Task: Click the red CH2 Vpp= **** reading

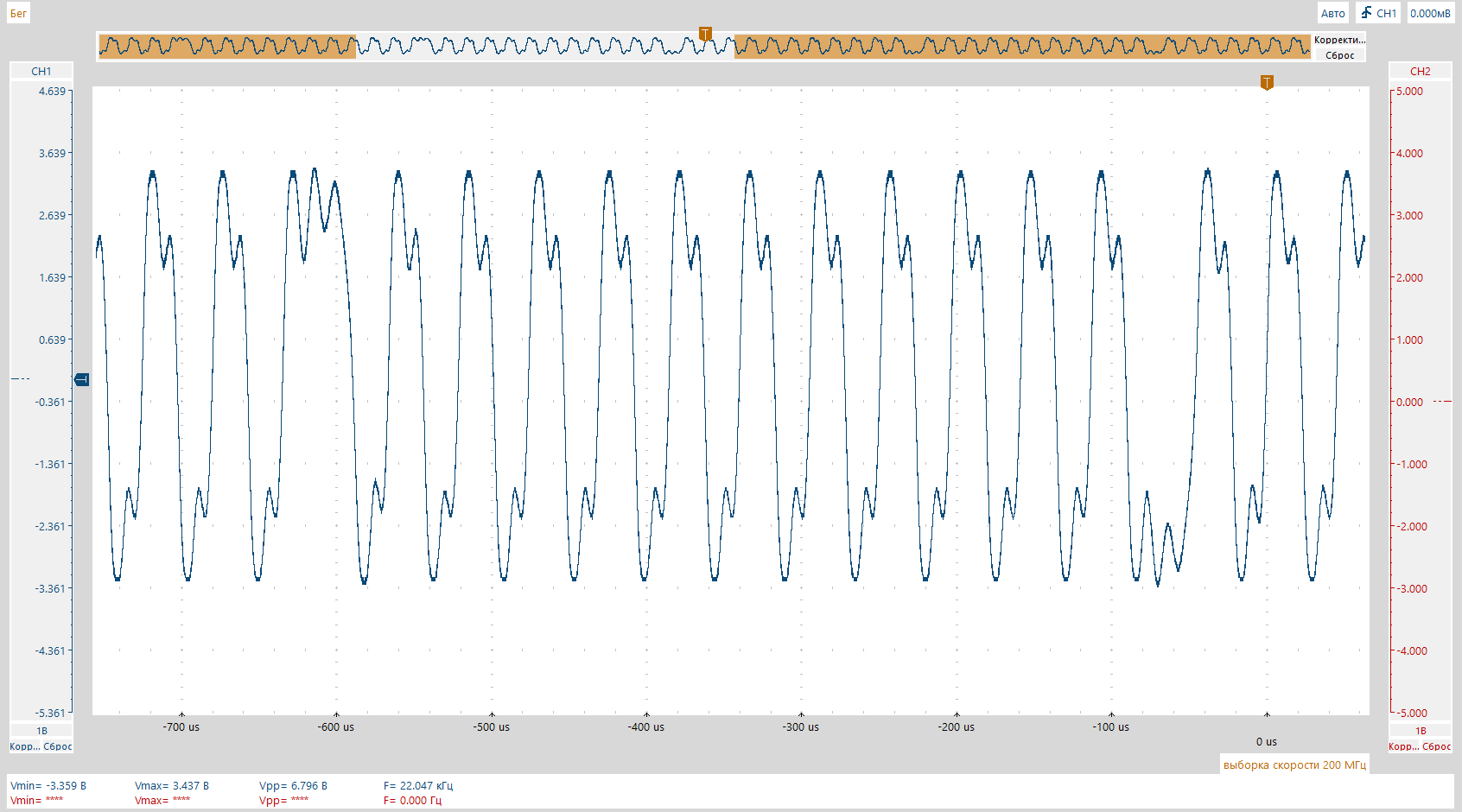Action: click(283, 801)
